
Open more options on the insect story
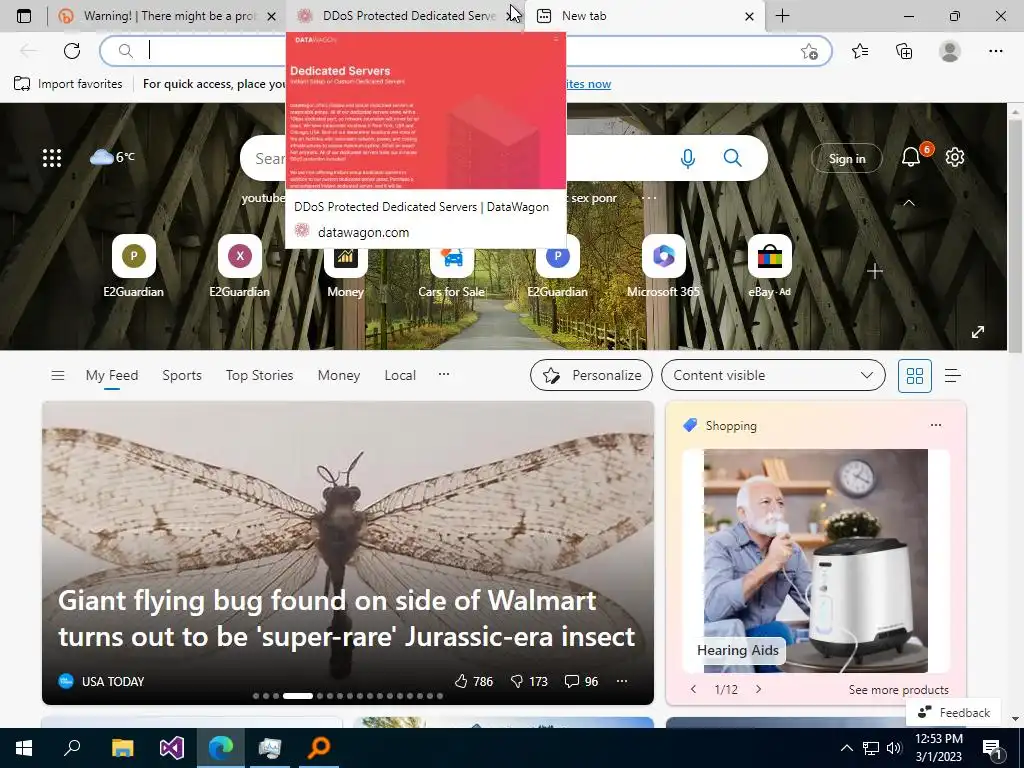point(622,681)
